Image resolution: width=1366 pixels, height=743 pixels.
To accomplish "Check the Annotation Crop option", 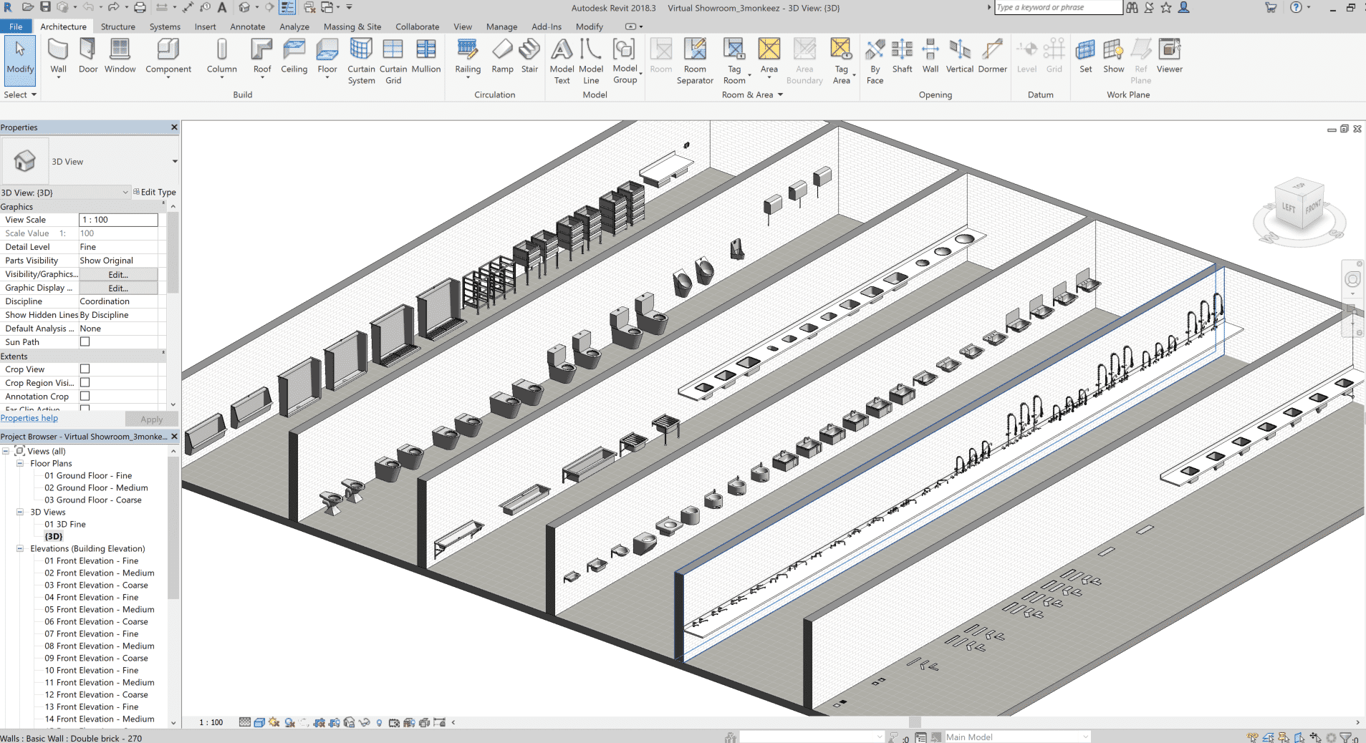I will coord(85,396).
